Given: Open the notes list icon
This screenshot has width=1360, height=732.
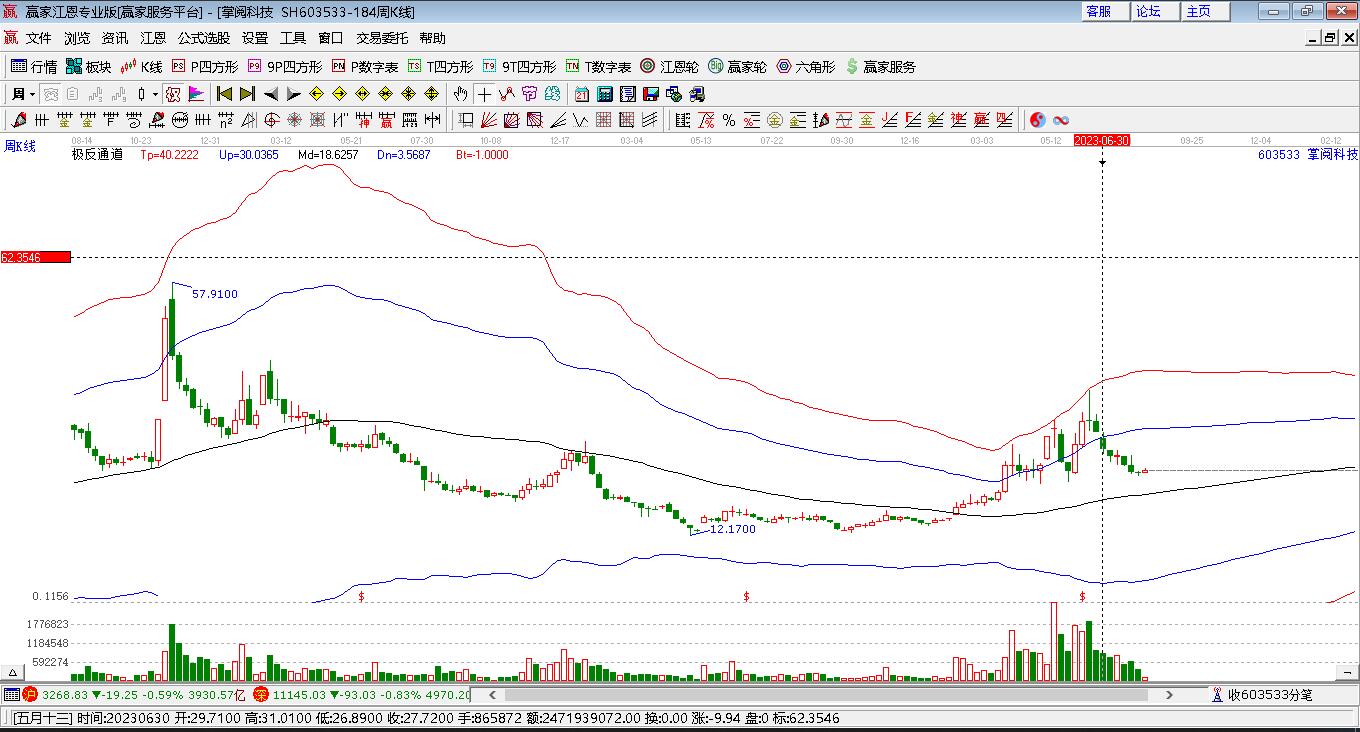Looking at the screenshot, I should (628, 94).
